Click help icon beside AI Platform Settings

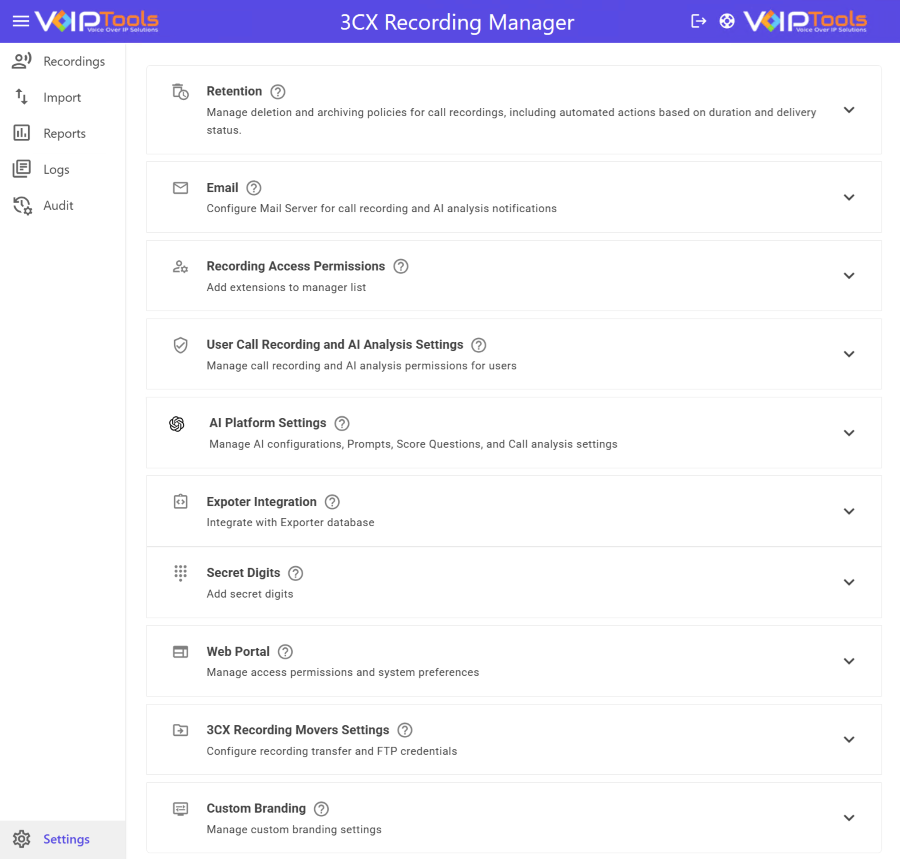(x=342, y=424)
